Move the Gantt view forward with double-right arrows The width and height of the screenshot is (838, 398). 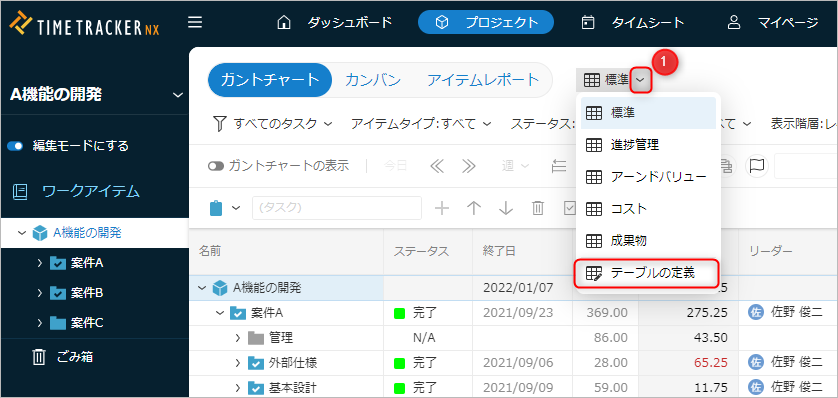pos(469,166)
